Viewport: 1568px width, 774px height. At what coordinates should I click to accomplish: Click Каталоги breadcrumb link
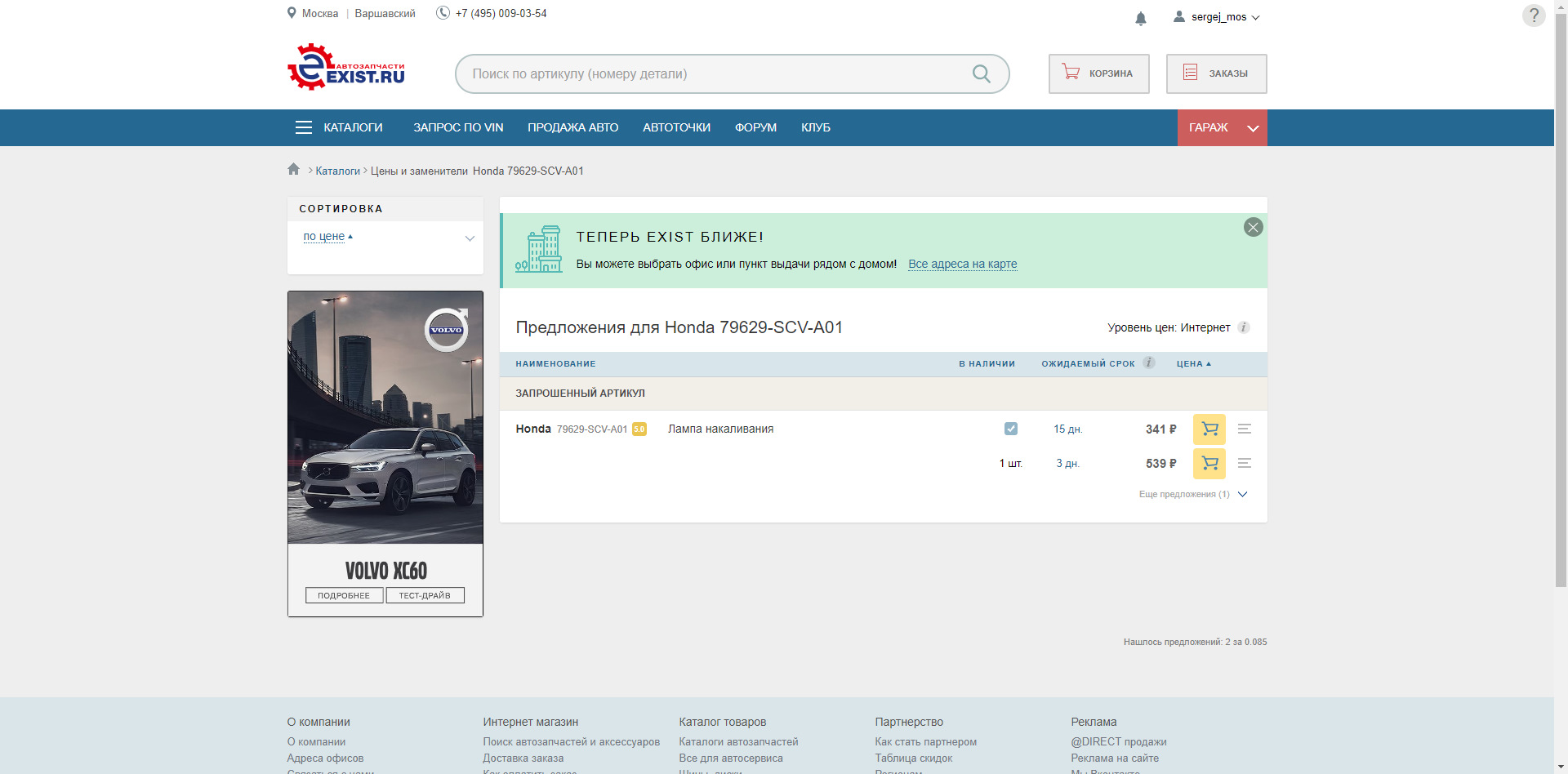pos(337,171)
